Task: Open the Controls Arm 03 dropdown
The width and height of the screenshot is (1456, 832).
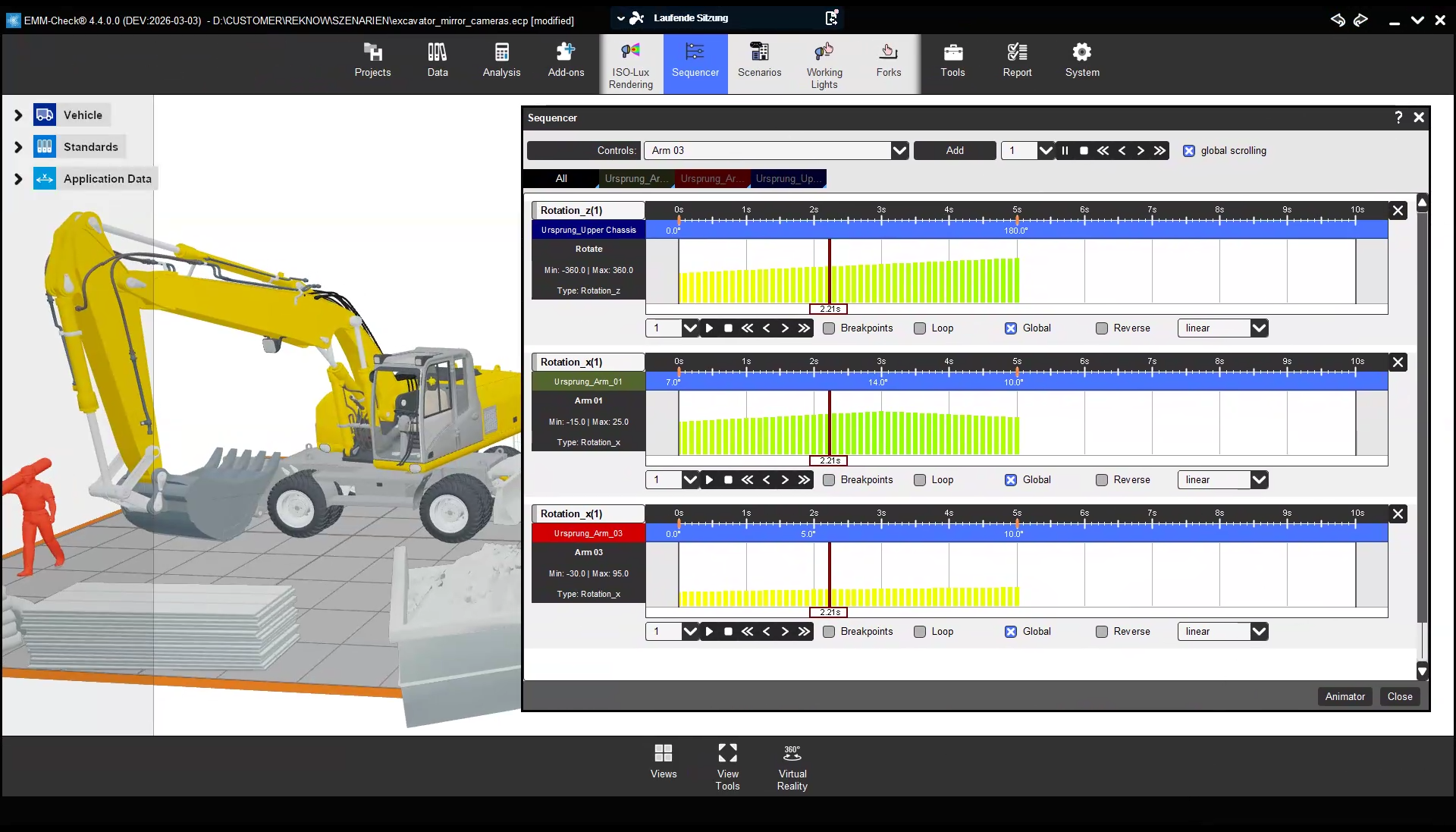Action: pyautogui.click(x=899, y=151)
